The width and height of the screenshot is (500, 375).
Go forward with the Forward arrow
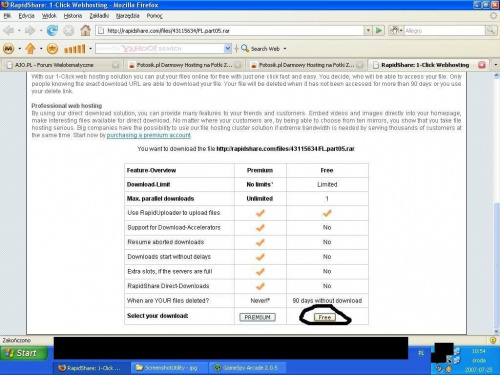tap(30, 31)
